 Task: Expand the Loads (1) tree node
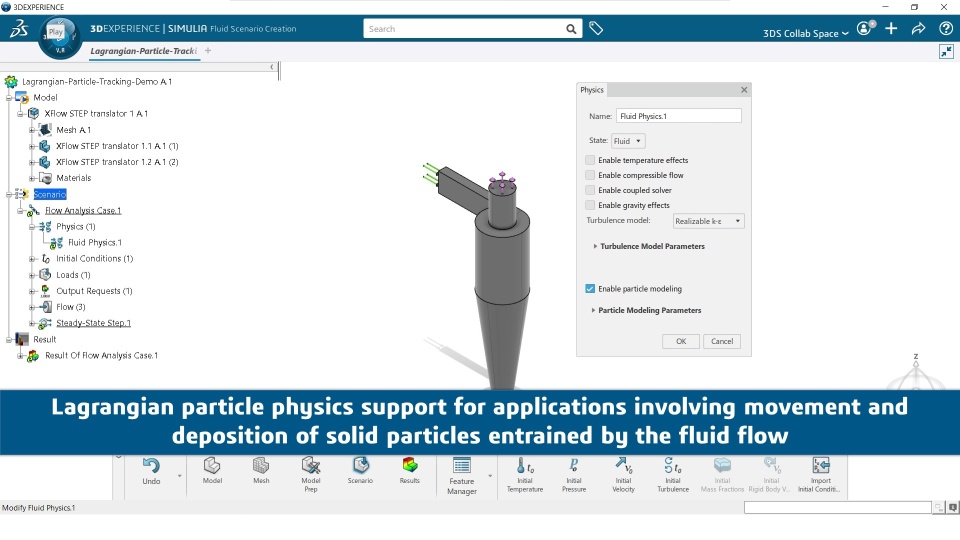(32, 275)
